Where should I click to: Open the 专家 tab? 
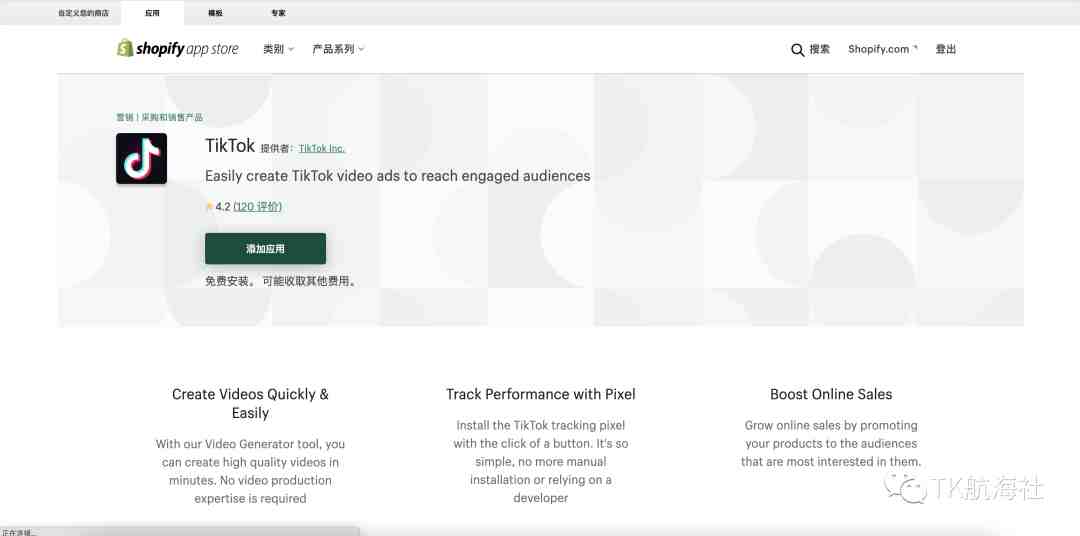[278, 13]
